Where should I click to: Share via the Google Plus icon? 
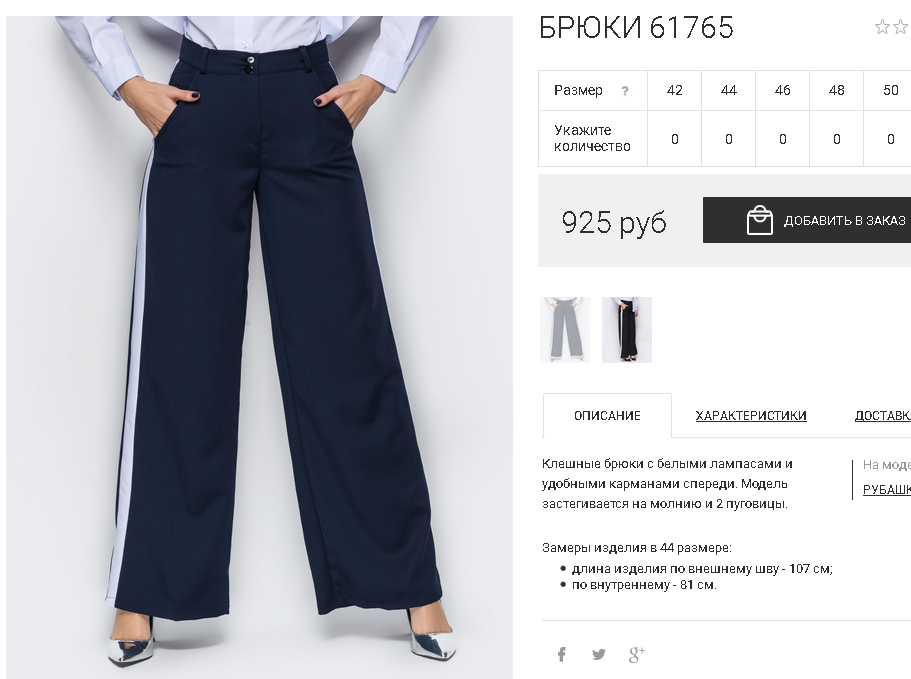click(637, 655)
